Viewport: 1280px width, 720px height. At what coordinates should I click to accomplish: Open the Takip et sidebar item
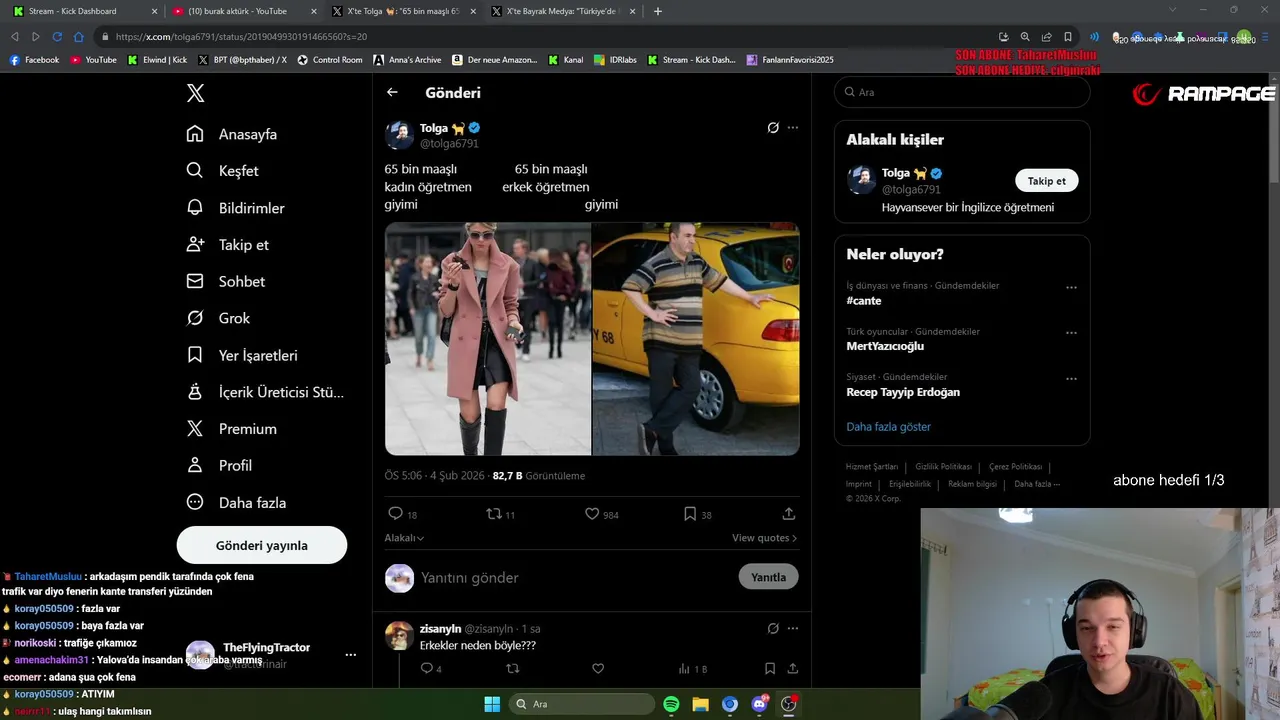227,245
